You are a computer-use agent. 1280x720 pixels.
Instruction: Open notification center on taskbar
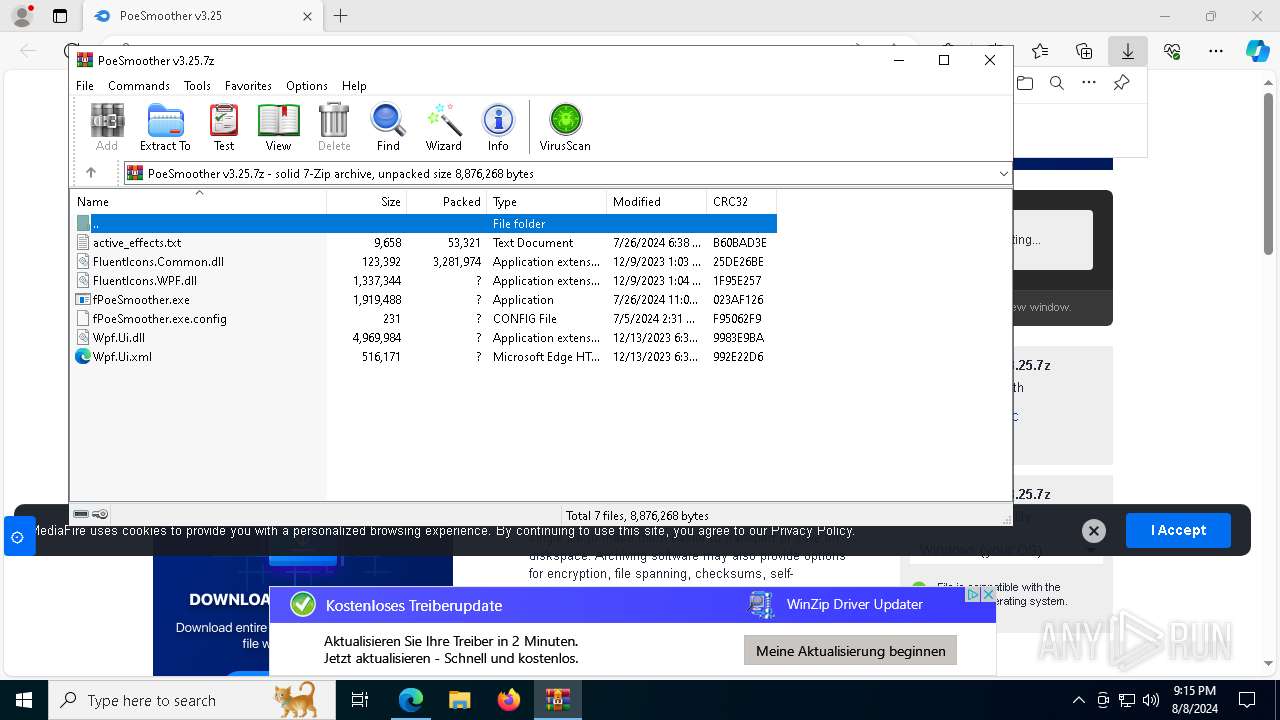(1247, 700)
